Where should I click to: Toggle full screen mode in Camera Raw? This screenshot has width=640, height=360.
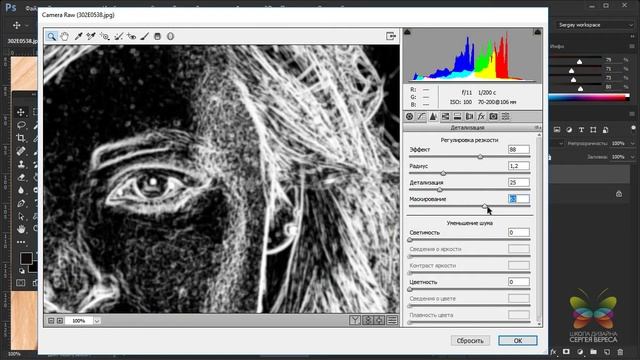pyautogui.click(x=391, y=36)
